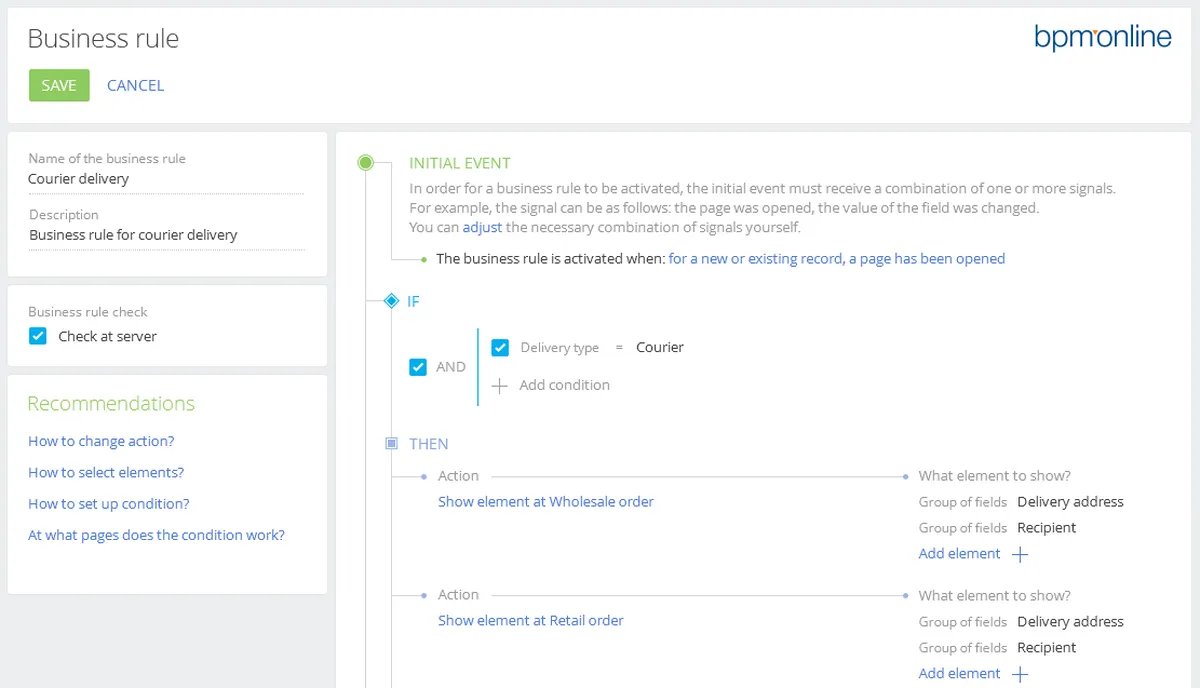Click plus icon for Wholesale order Add element

point(1020,554)
